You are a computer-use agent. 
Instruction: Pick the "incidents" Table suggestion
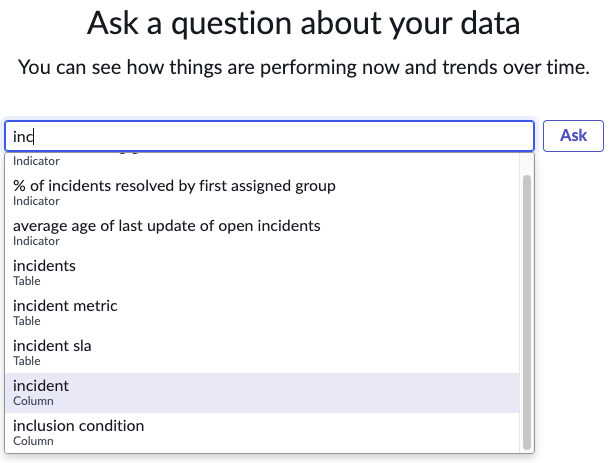coord(262,273)
